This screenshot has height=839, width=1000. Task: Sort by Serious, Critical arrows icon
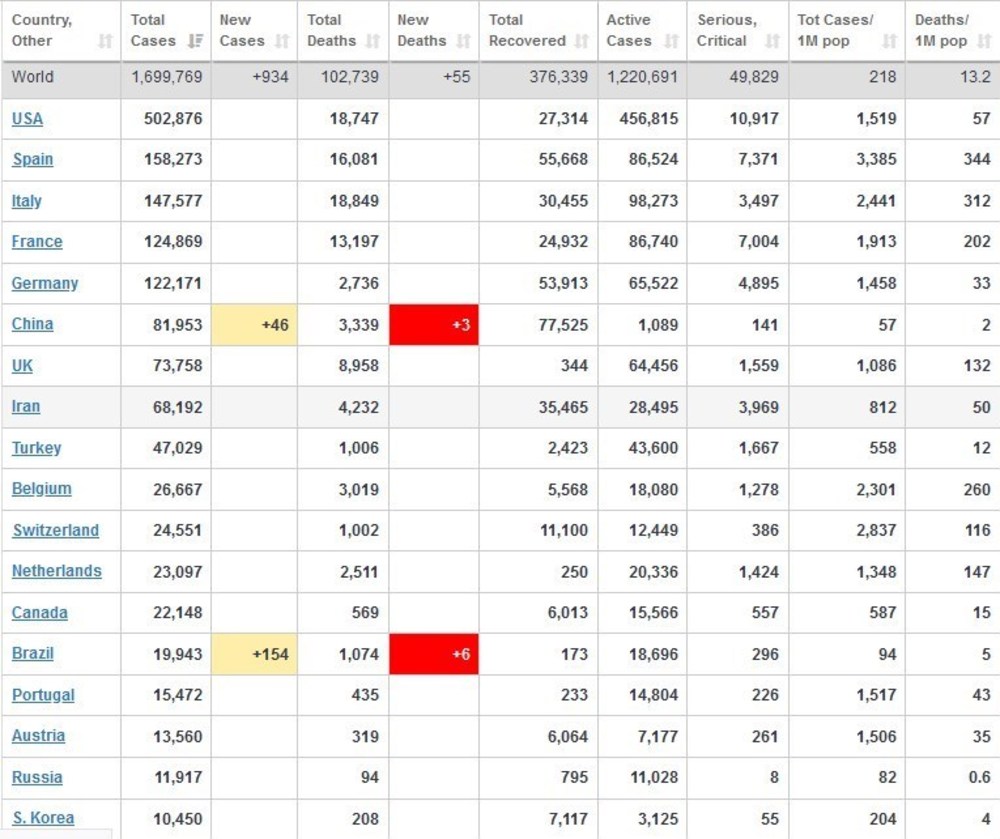(772, 41)
